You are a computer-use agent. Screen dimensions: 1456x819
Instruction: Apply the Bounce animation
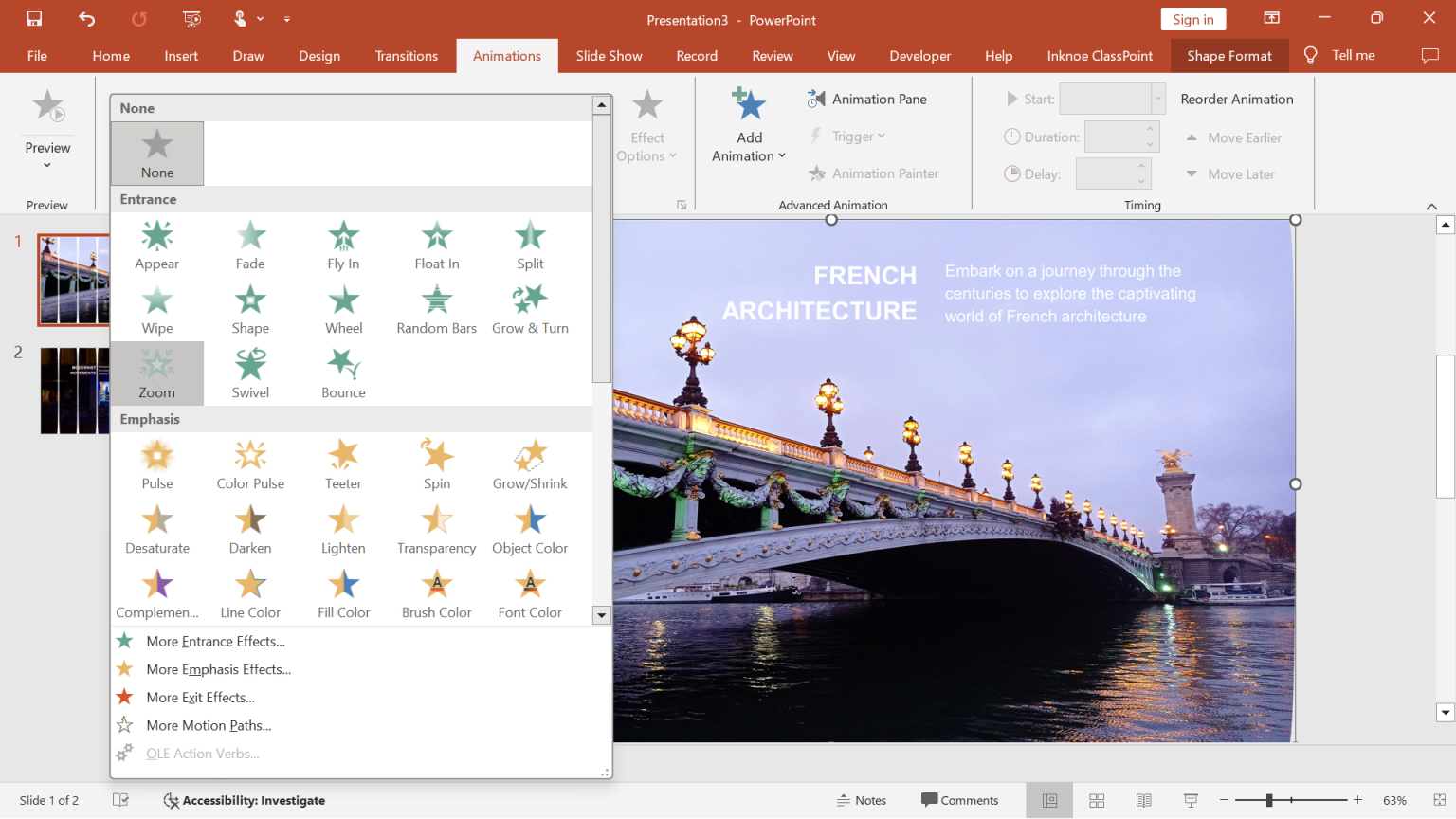click(343, 373)
